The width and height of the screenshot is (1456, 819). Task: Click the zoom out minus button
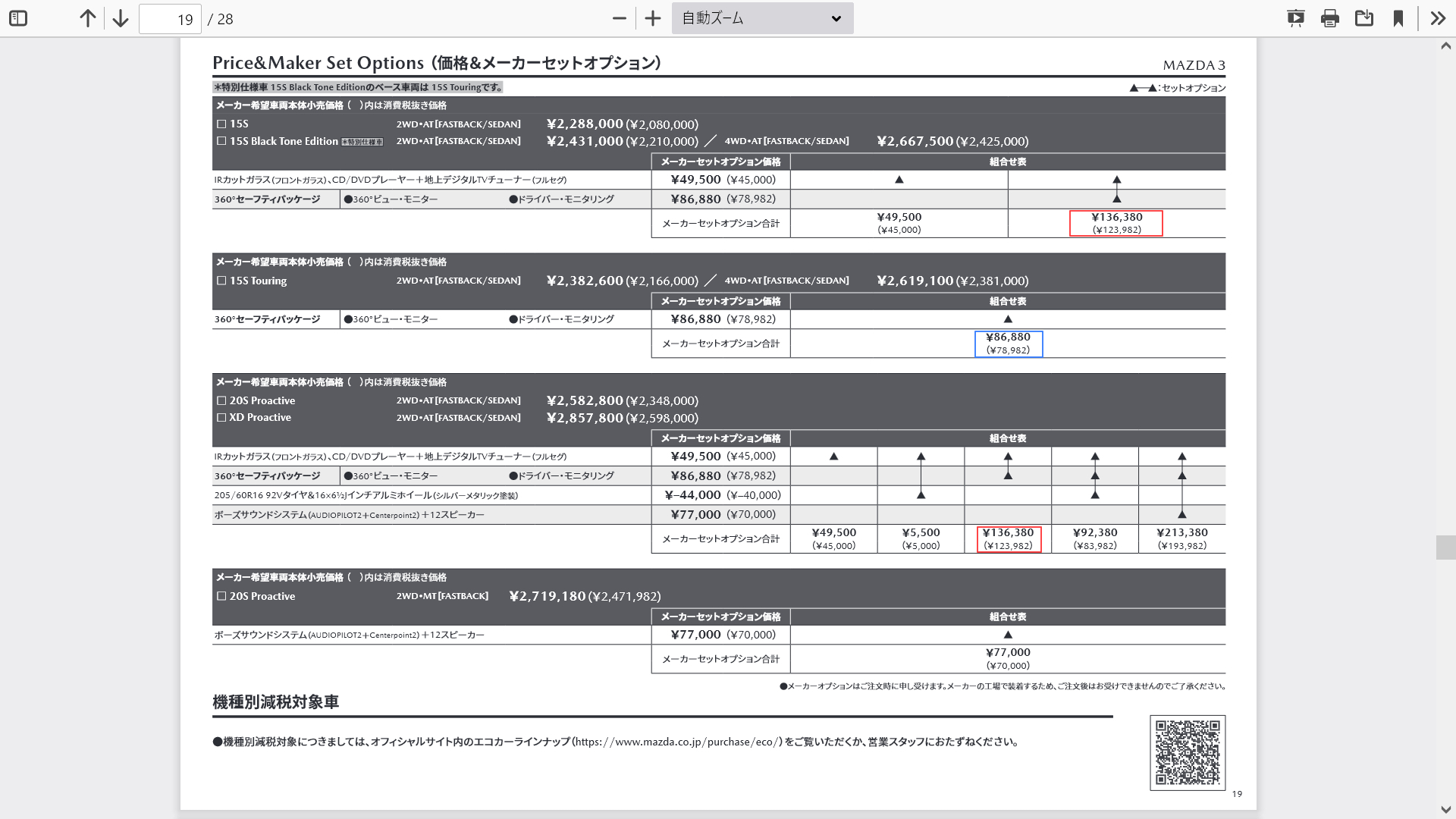tap(620, 18)
